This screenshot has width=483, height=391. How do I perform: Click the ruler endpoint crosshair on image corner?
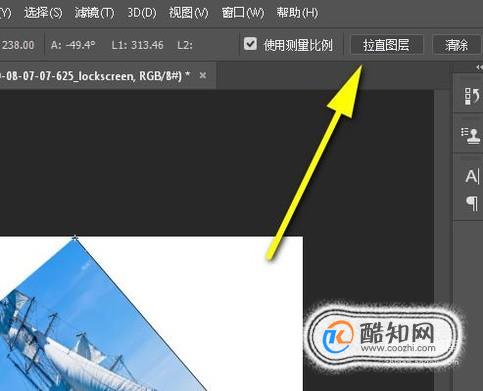pyautogui.click(x=75, y=238)
